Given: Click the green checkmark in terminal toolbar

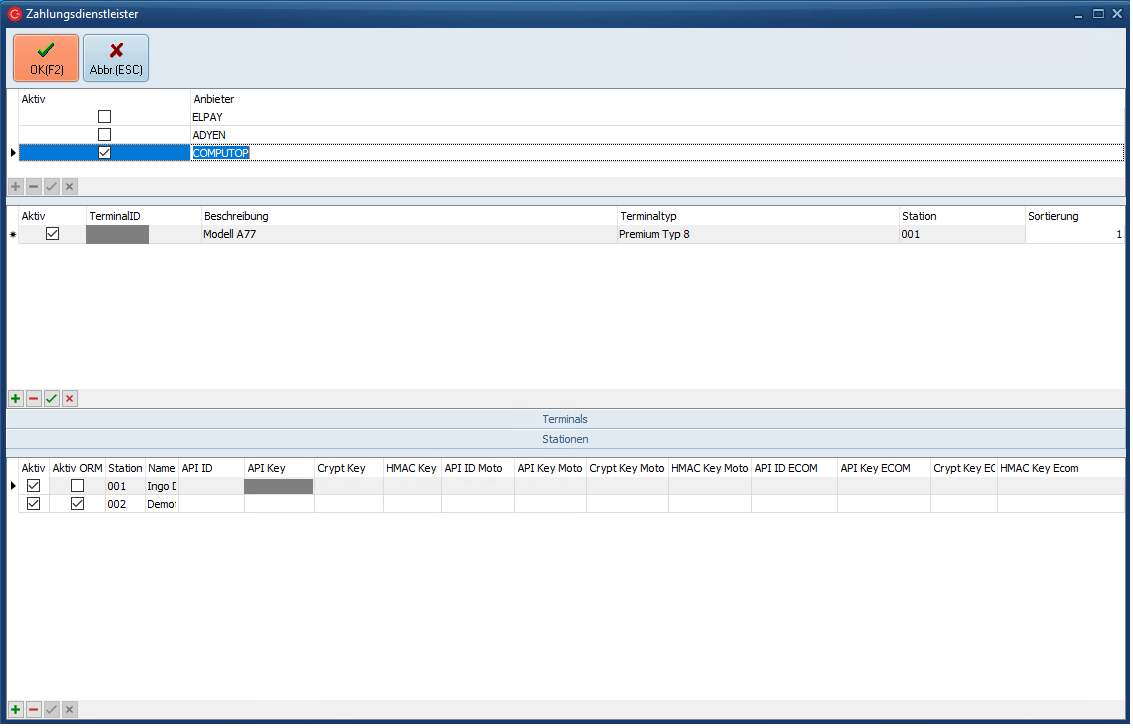Looking at the screenshot, I should pos(51,399).
